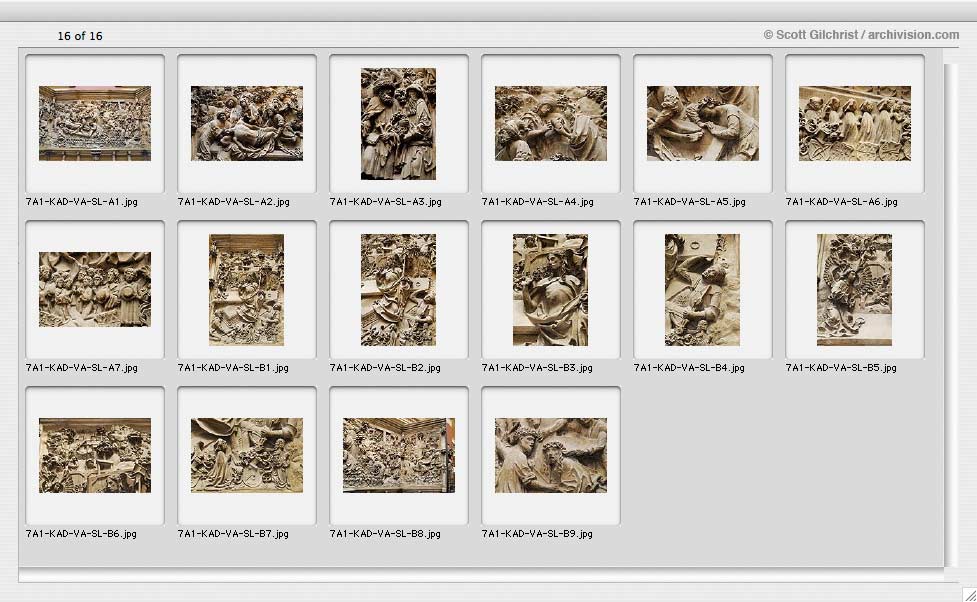Click the filename text 7A1-KAD-VA-SL-B2.jpg
This screenshot has width=977, height=602.
[385, 368]
